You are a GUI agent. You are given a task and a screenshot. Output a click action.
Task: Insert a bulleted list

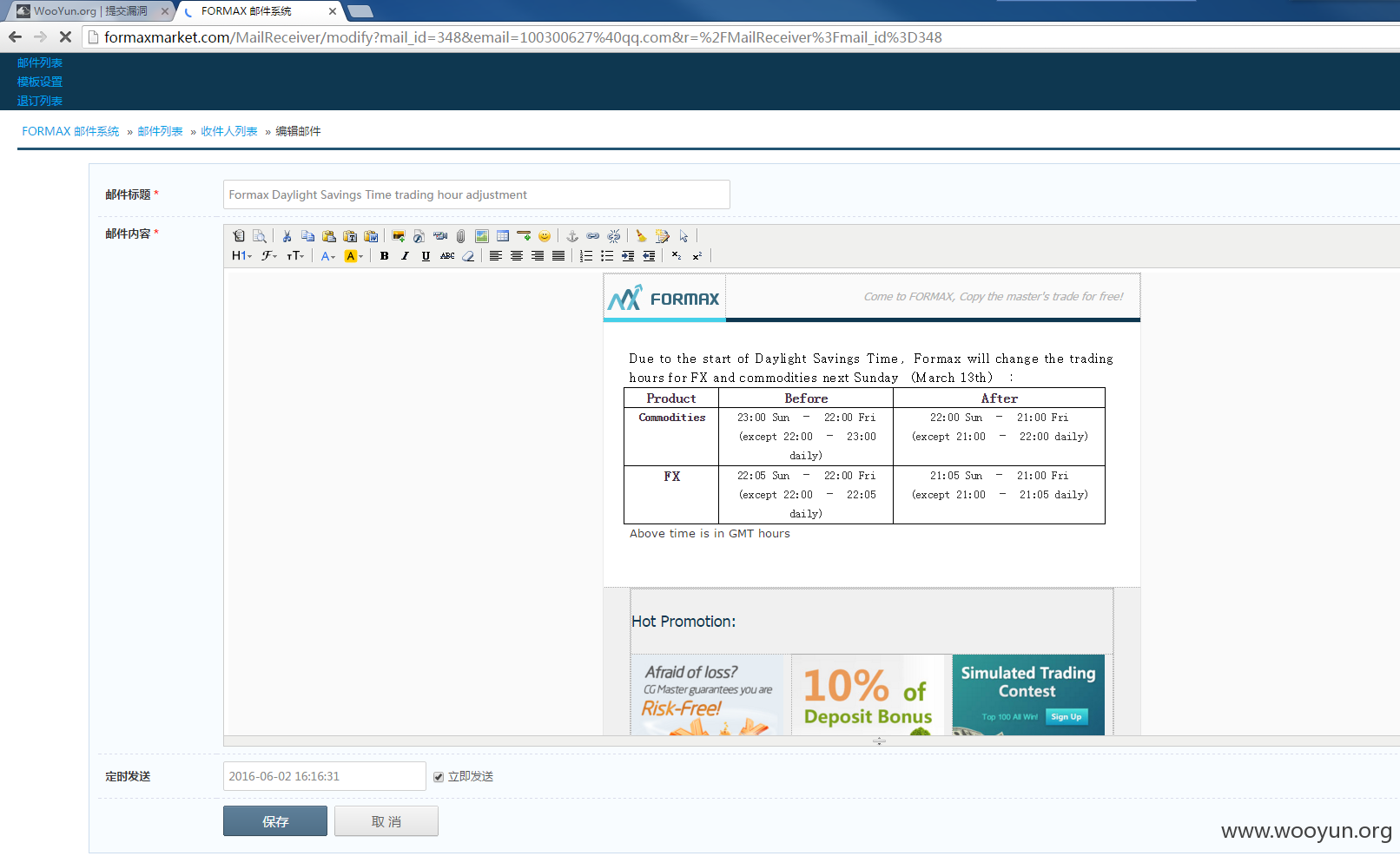point(607,256)
